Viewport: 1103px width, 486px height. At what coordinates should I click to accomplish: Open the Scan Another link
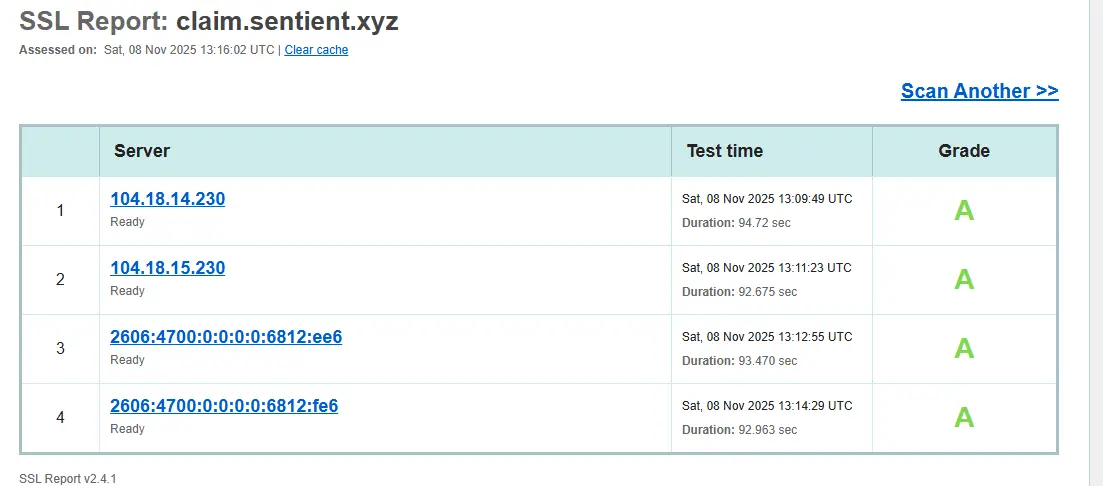[979, 91]
